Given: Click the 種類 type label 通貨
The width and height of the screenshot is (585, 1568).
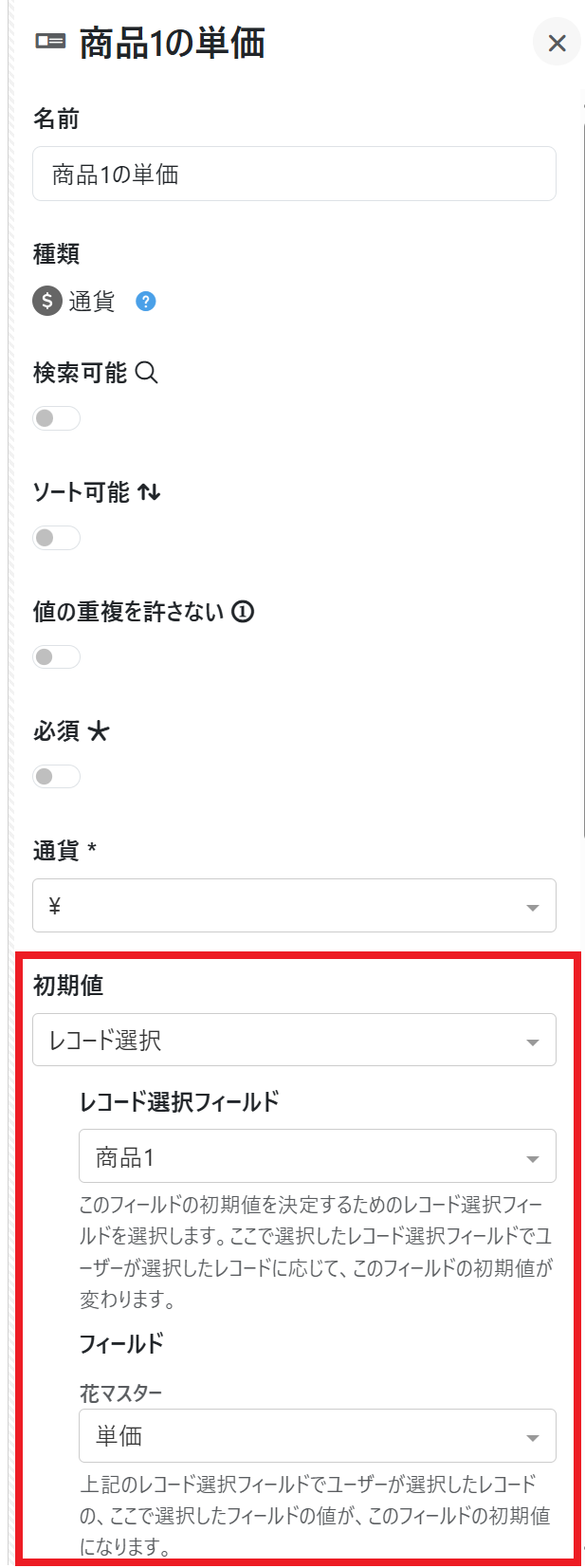Looking at the screenshot, I should click(92, 302).
